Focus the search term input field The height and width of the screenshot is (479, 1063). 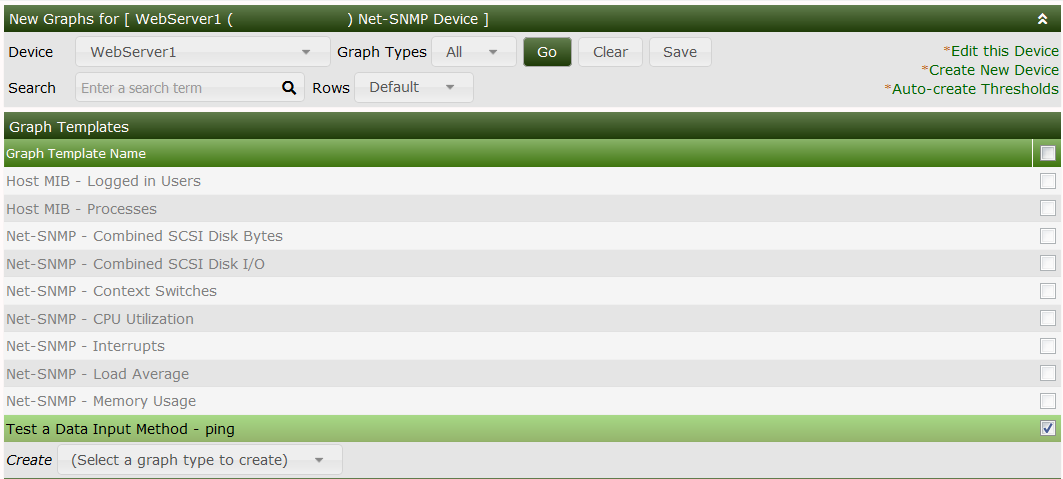[x=177, y=88]
